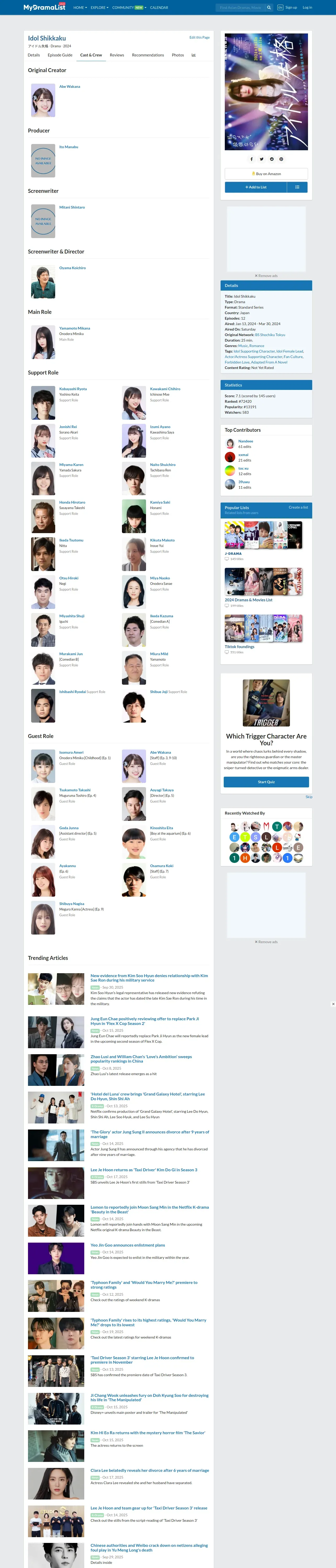Open Nandeee contributor avatar

[230, 444]
